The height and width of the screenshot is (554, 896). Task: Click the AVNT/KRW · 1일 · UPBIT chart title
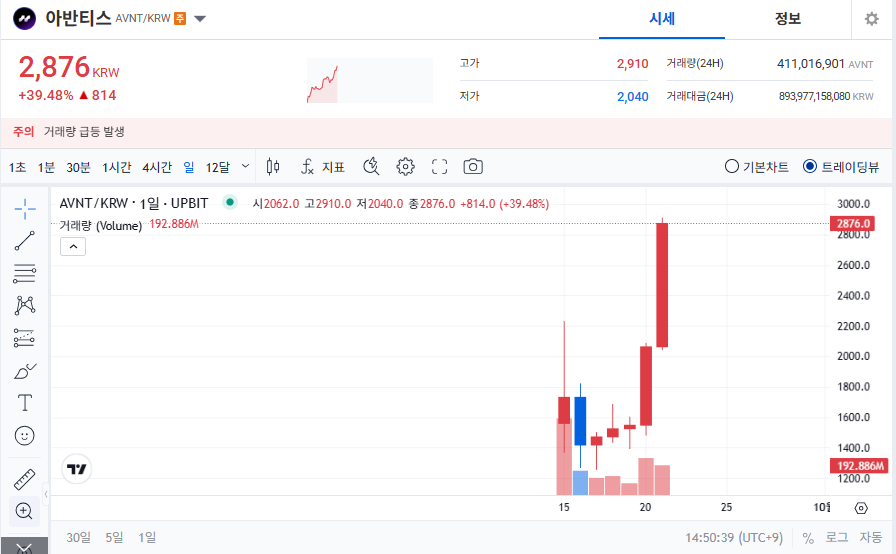coord(134,203)
